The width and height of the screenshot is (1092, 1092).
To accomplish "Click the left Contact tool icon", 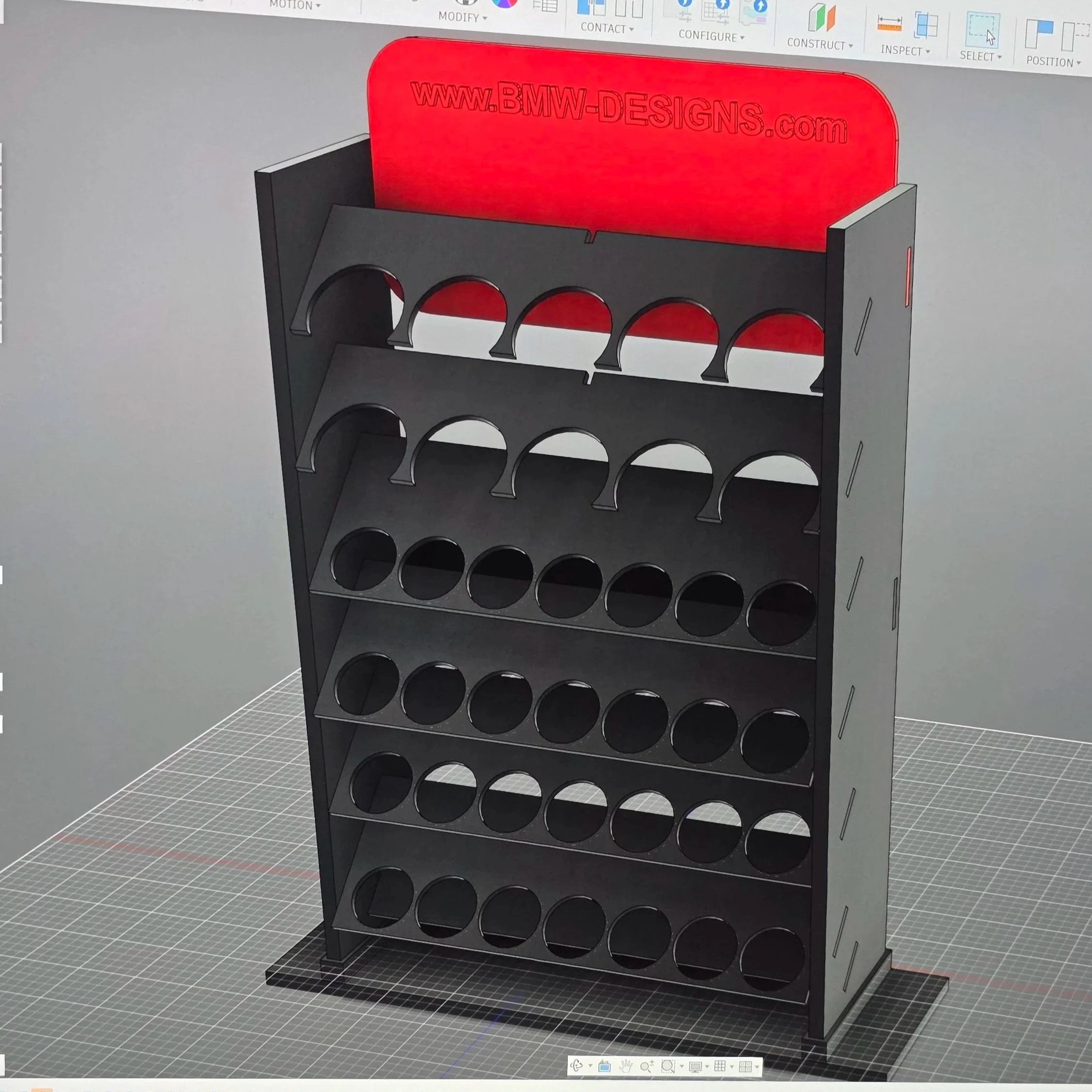I will pos(592,8).
